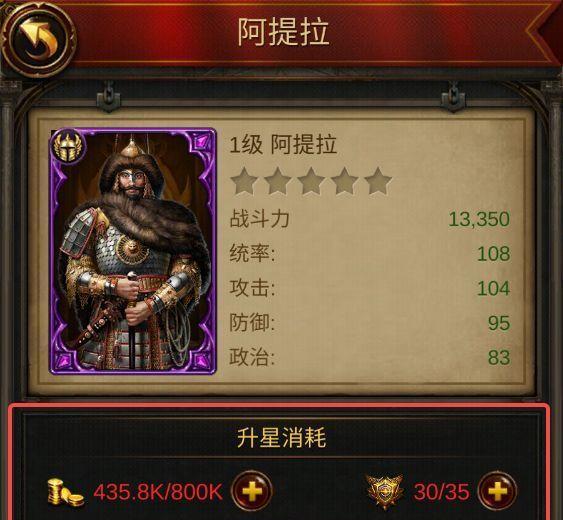Tap the 1级 阿提拉 hero name label

(283, 145)
